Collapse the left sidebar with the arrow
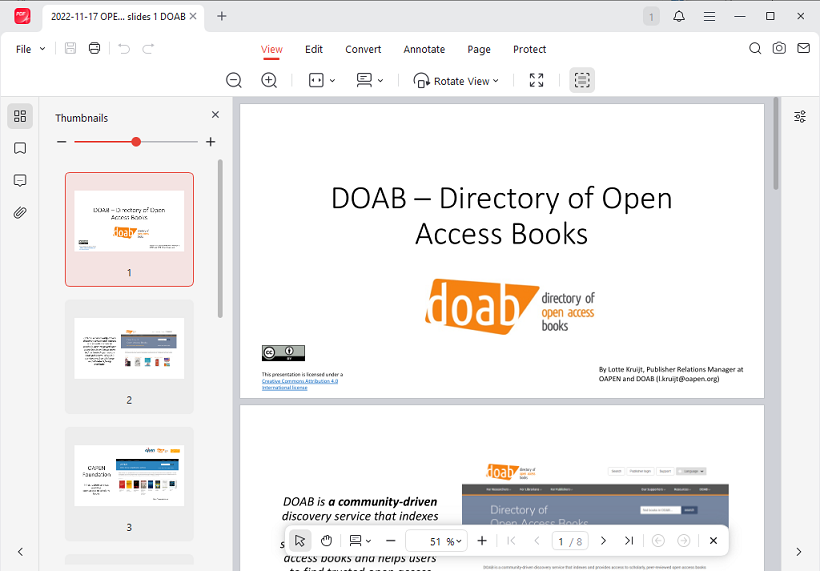The width and height of the screenshot is (820, 571). pos(20,552)
